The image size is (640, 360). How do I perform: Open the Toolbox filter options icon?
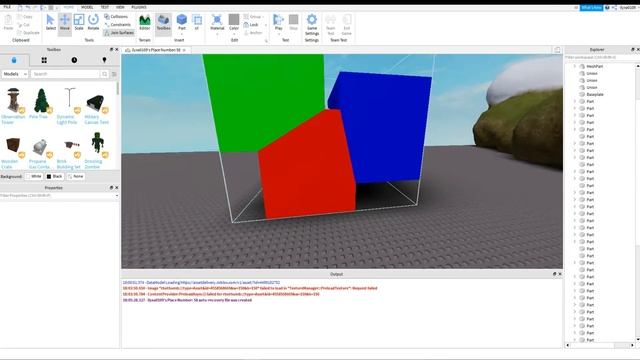coord(114,74)
